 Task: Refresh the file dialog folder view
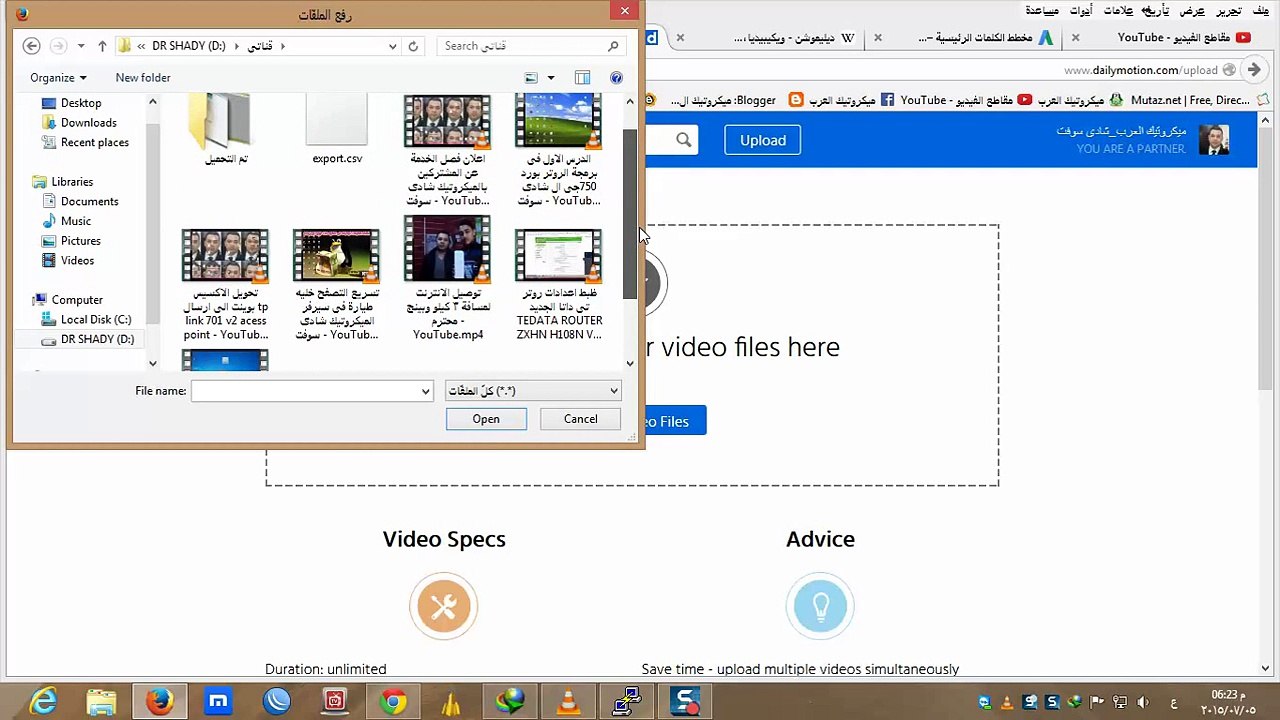click(x=413, y=46)
